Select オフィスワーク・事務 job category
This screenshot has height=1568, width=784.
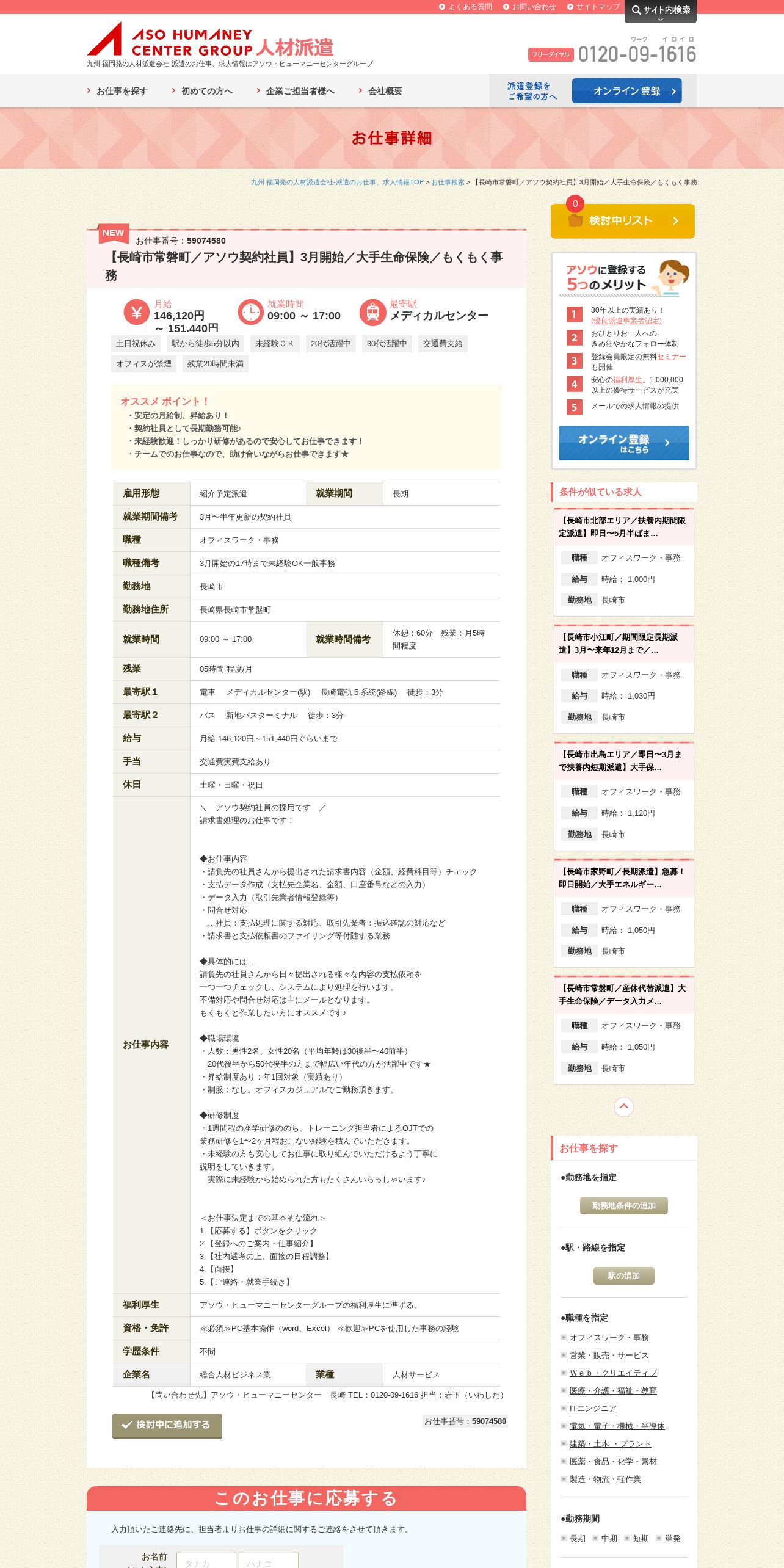[x=609, y=1337]
